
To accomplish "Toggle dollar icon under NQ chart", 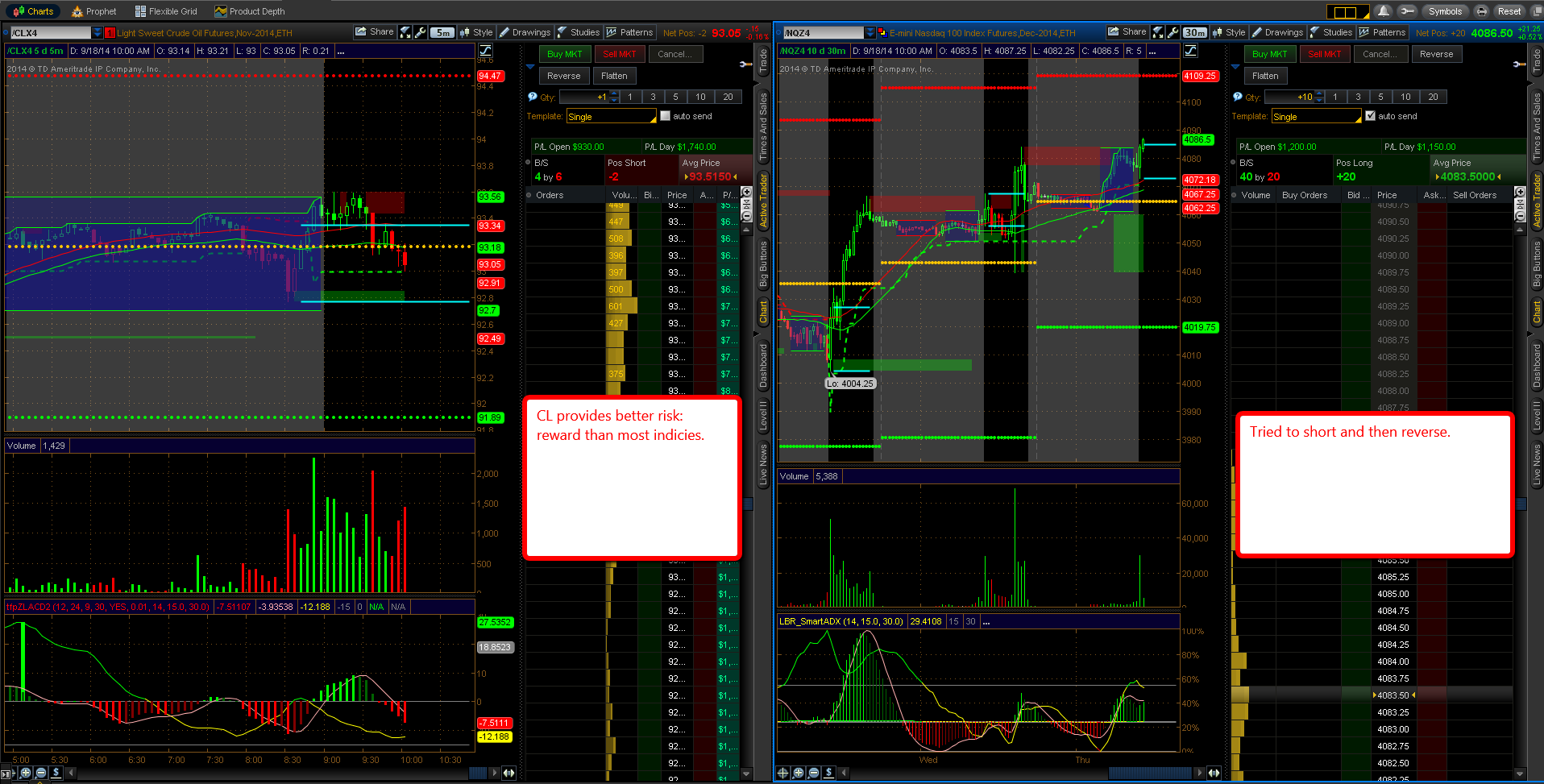I will tap(829, 773).
